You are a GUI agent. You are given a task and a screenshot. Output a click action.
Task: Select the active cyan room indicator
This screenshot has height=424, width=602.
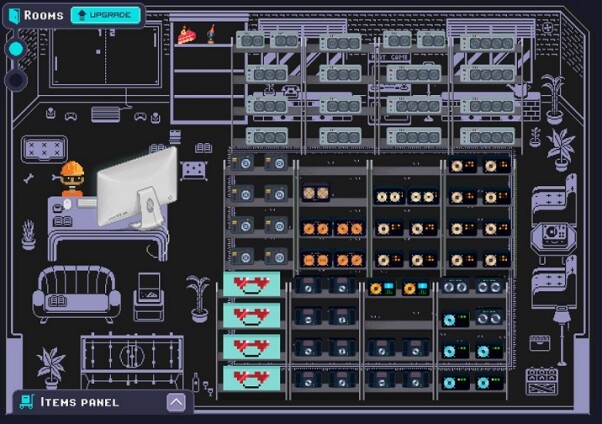[x=16, y=49]
